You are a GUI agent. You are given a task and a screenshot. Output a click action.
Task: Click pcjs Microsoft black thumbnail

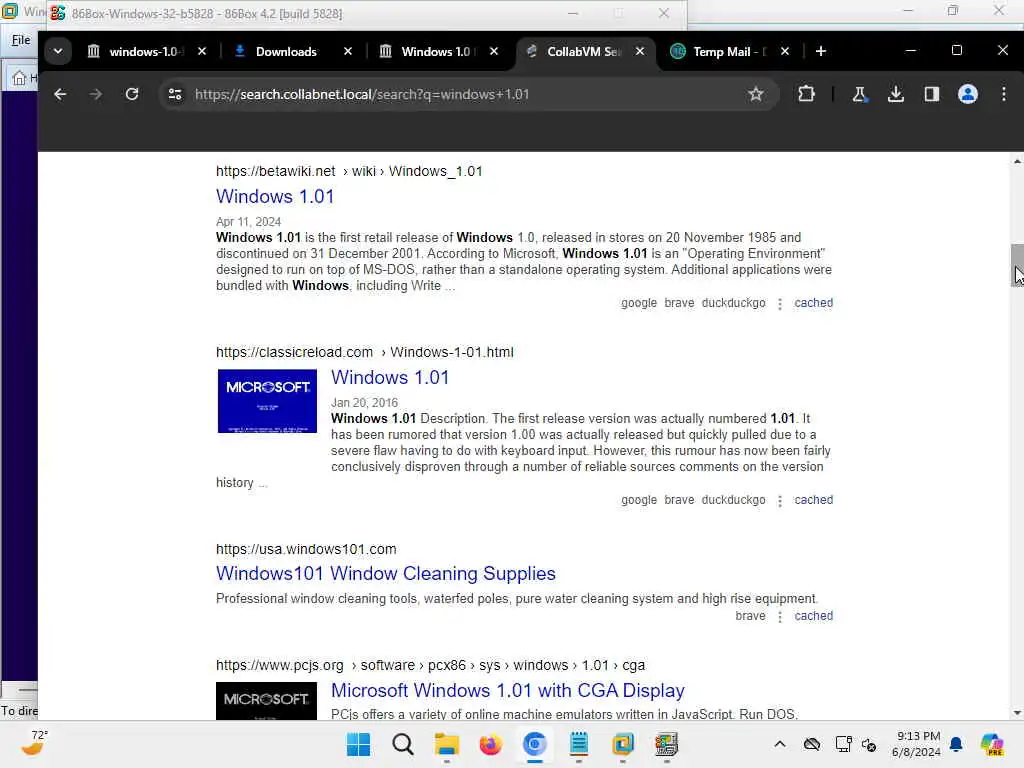(266, 701)
